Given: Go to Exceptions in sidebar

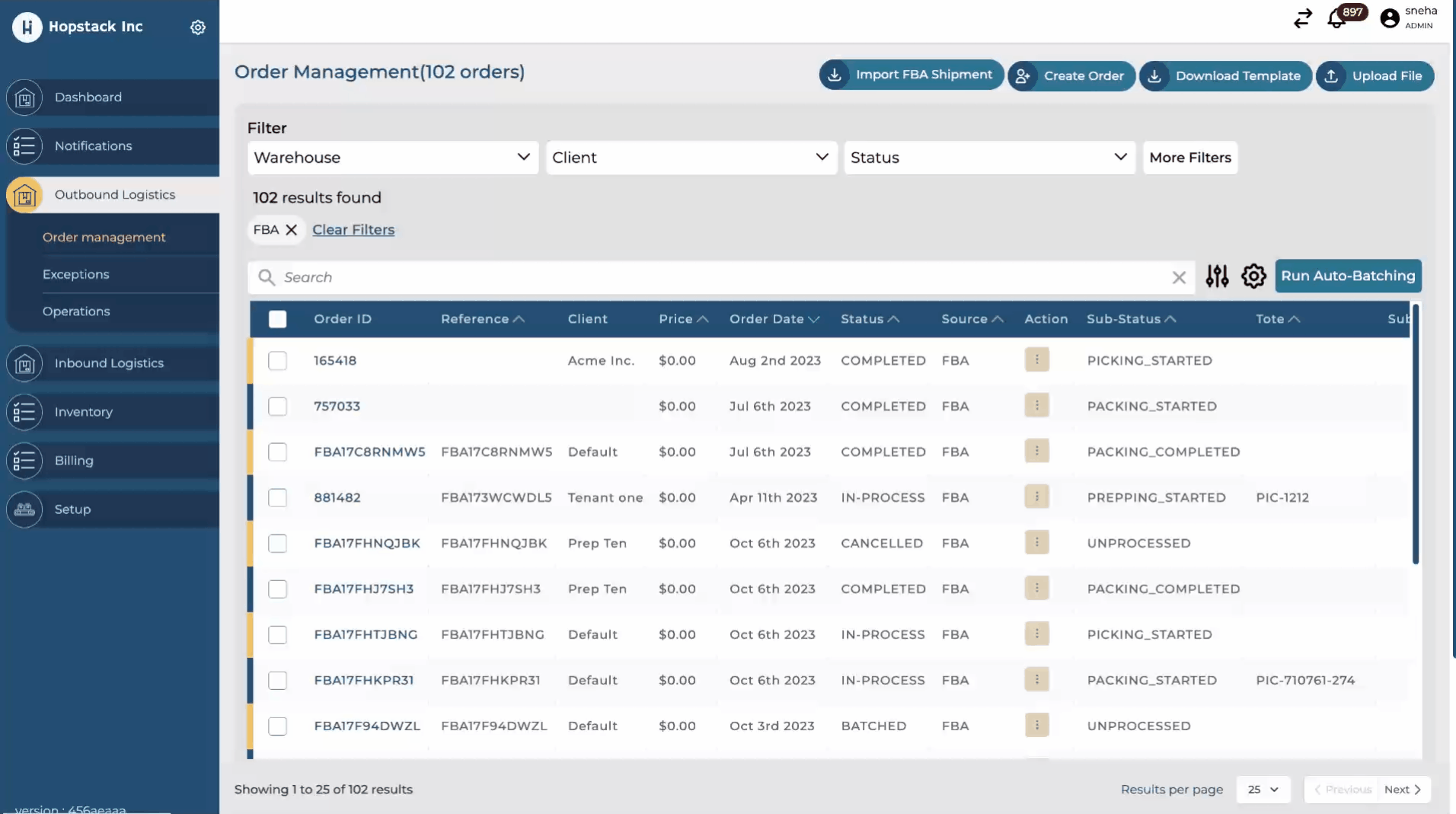Looking at the screenshot, I should [76, 274].
